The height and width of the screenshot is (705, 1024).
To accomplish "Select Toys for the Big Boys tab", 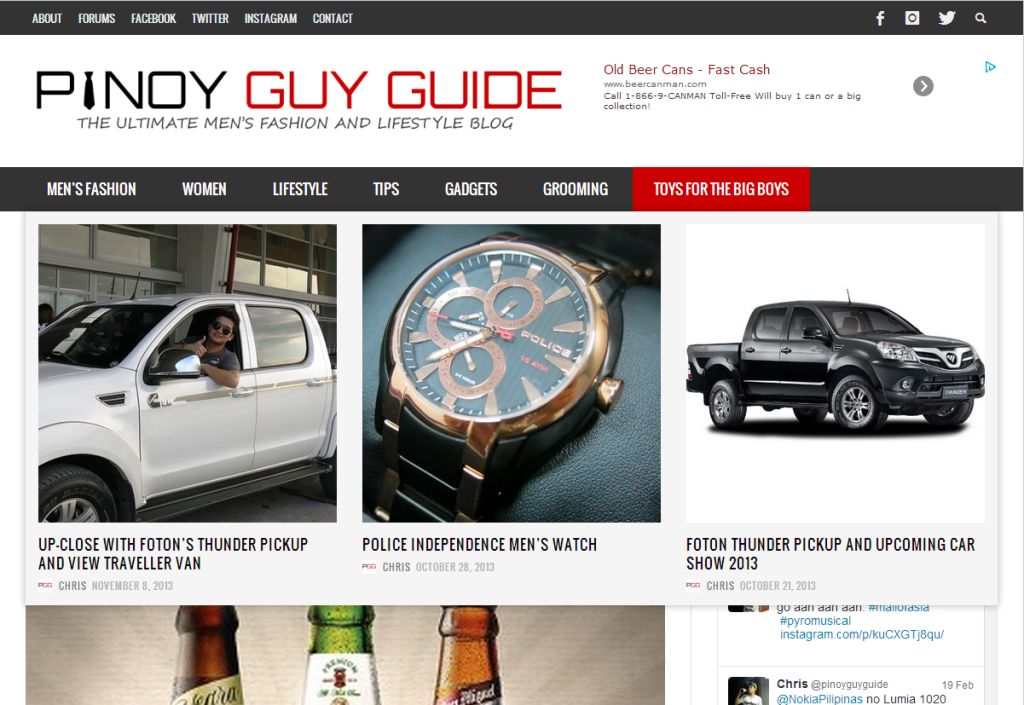I will tap(721, 189).
